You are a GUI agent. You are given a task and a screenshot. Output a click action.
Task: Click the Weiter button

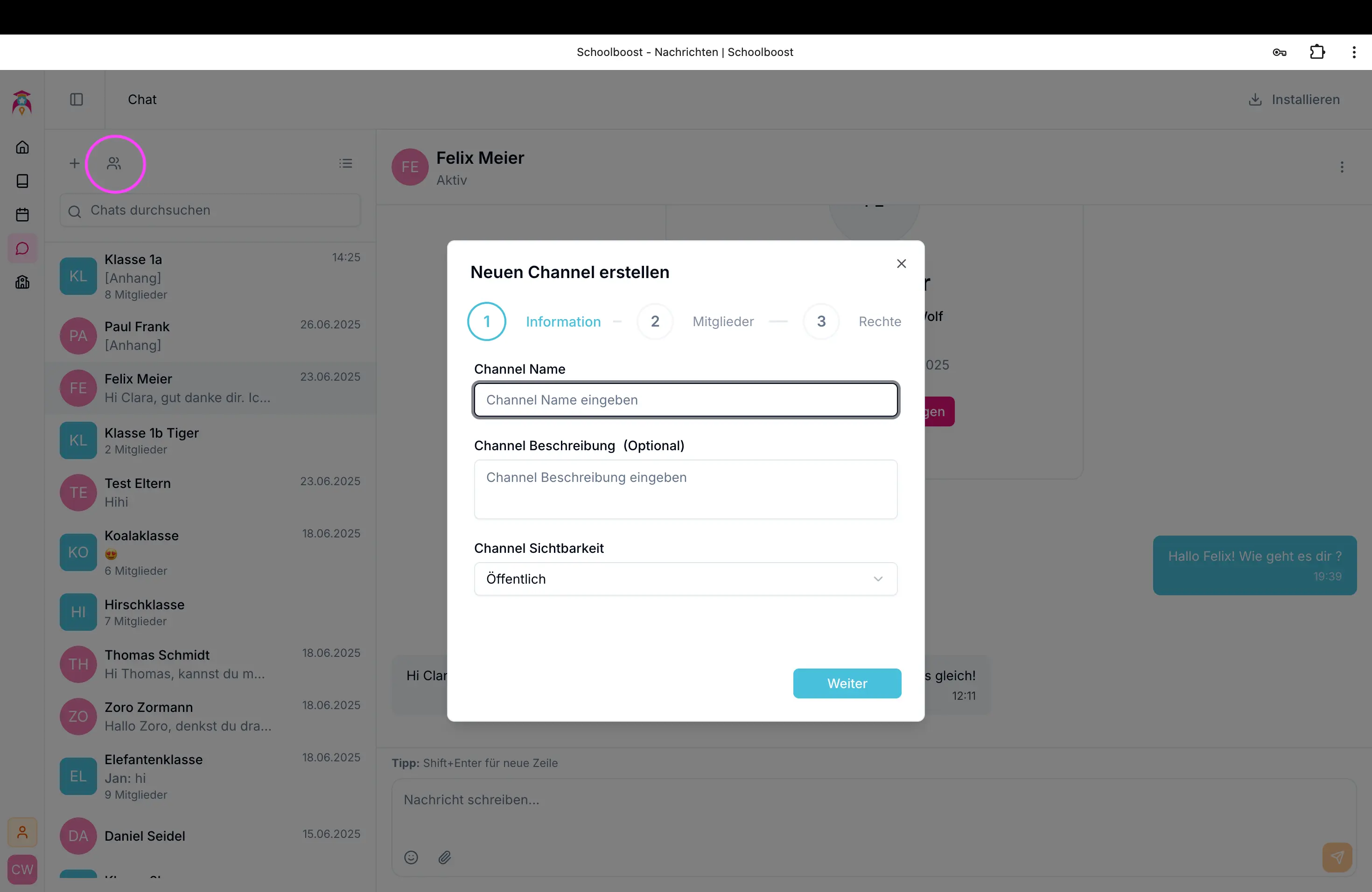pyautogui.click(x=846, y=683)
